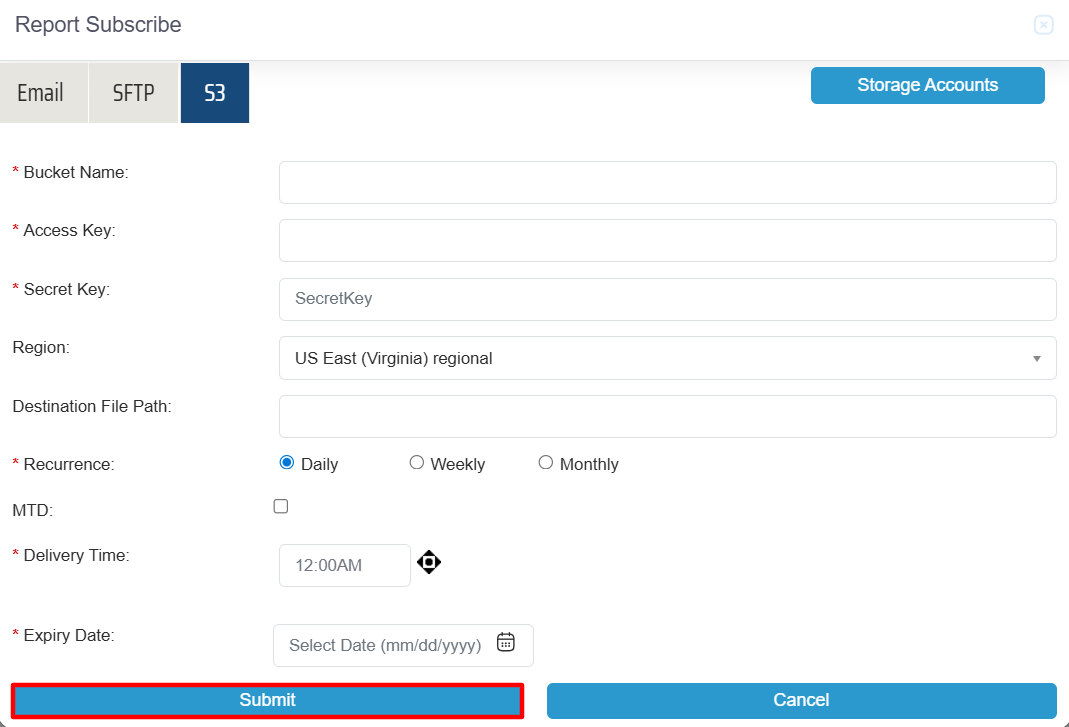The width and height of the screenshot is (1069, 727).
Task: Click the target icon beside Delivery Time
Action: (x=429, y=562)
